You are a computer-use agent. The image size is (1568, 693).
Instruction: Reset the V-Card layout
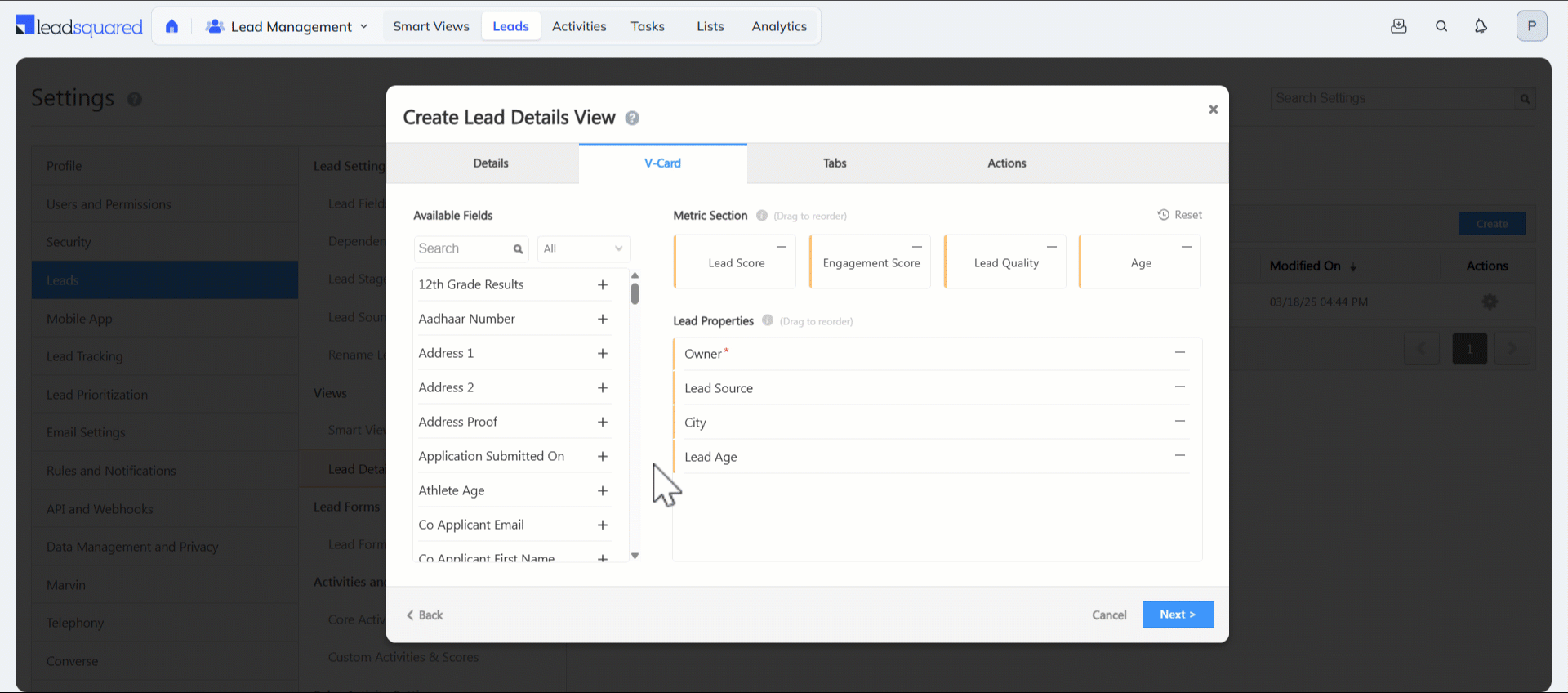click(x=1179, y=215)
